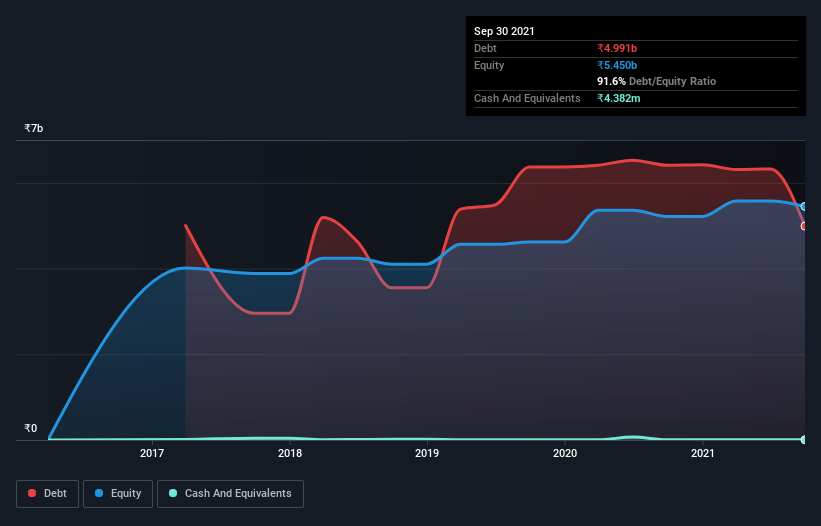Click the ₹0 y-axis label

tap(30, 428)
